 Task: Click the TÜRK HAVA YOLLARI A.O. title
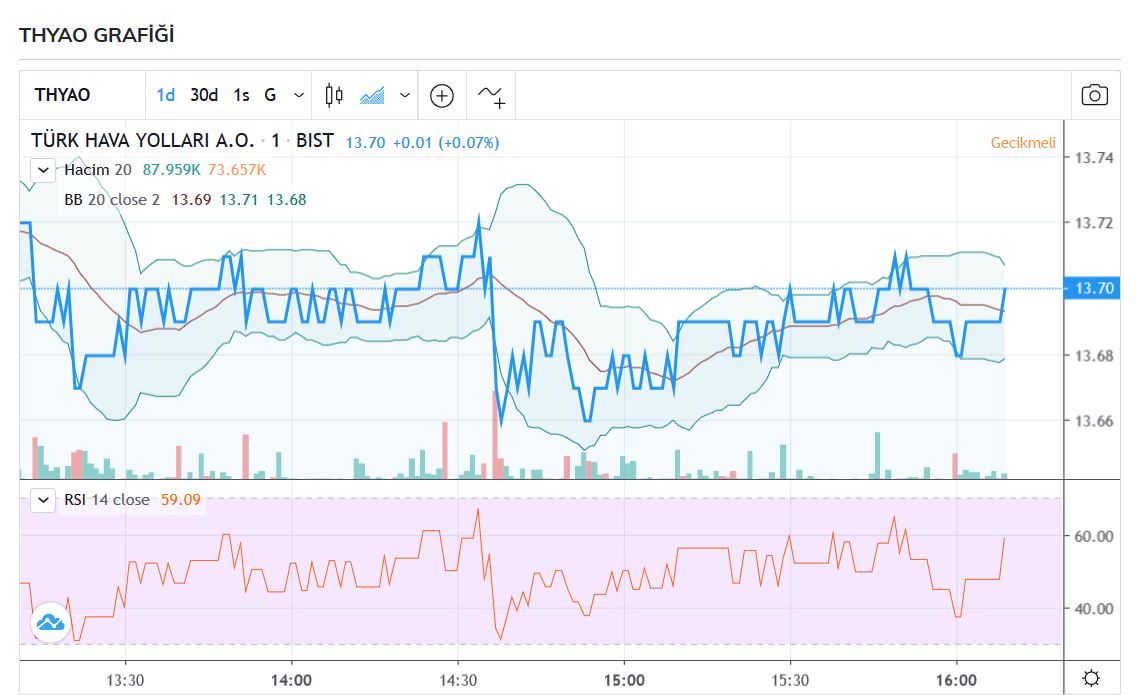(x=142, y=140)
